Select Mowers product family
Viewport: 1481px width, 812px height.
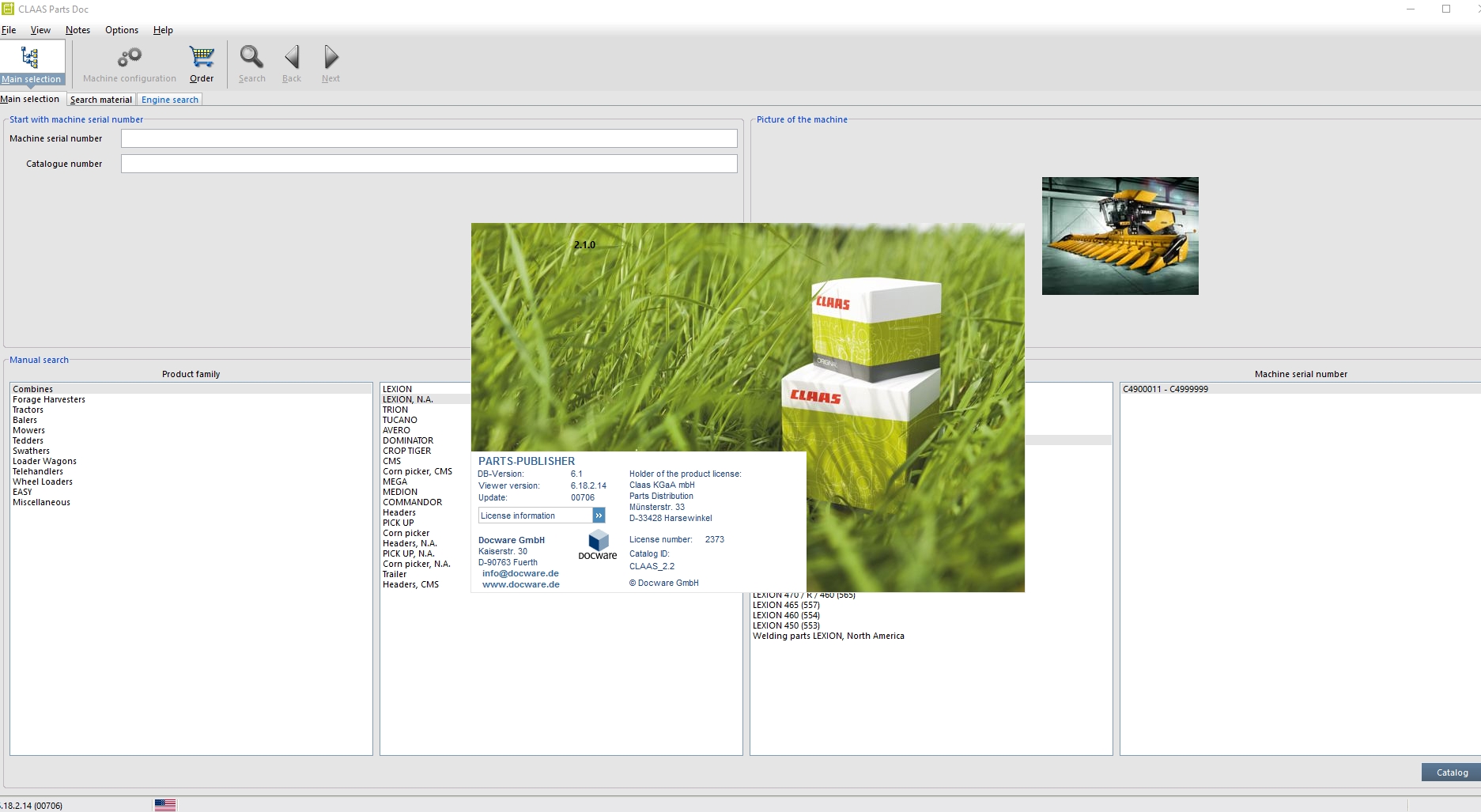click(x=191, y=430)
